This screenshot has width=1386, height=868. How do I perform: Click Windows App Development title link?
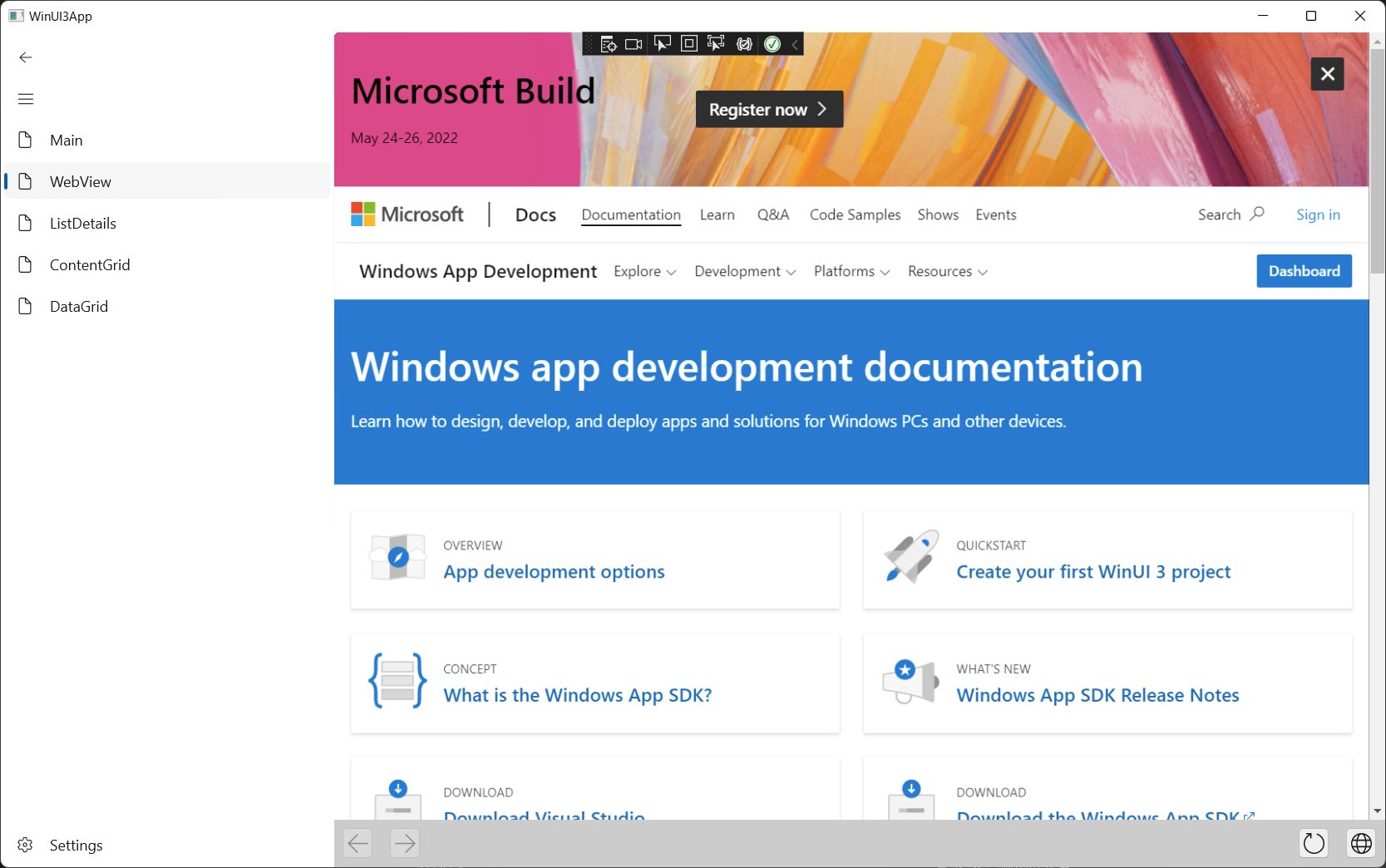coord(478,271)
